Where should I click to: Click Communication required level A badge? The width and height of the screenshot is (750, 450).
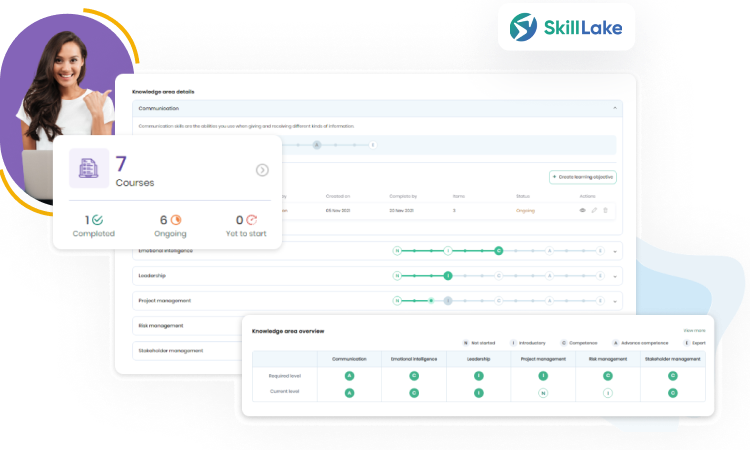click(350, 376)
